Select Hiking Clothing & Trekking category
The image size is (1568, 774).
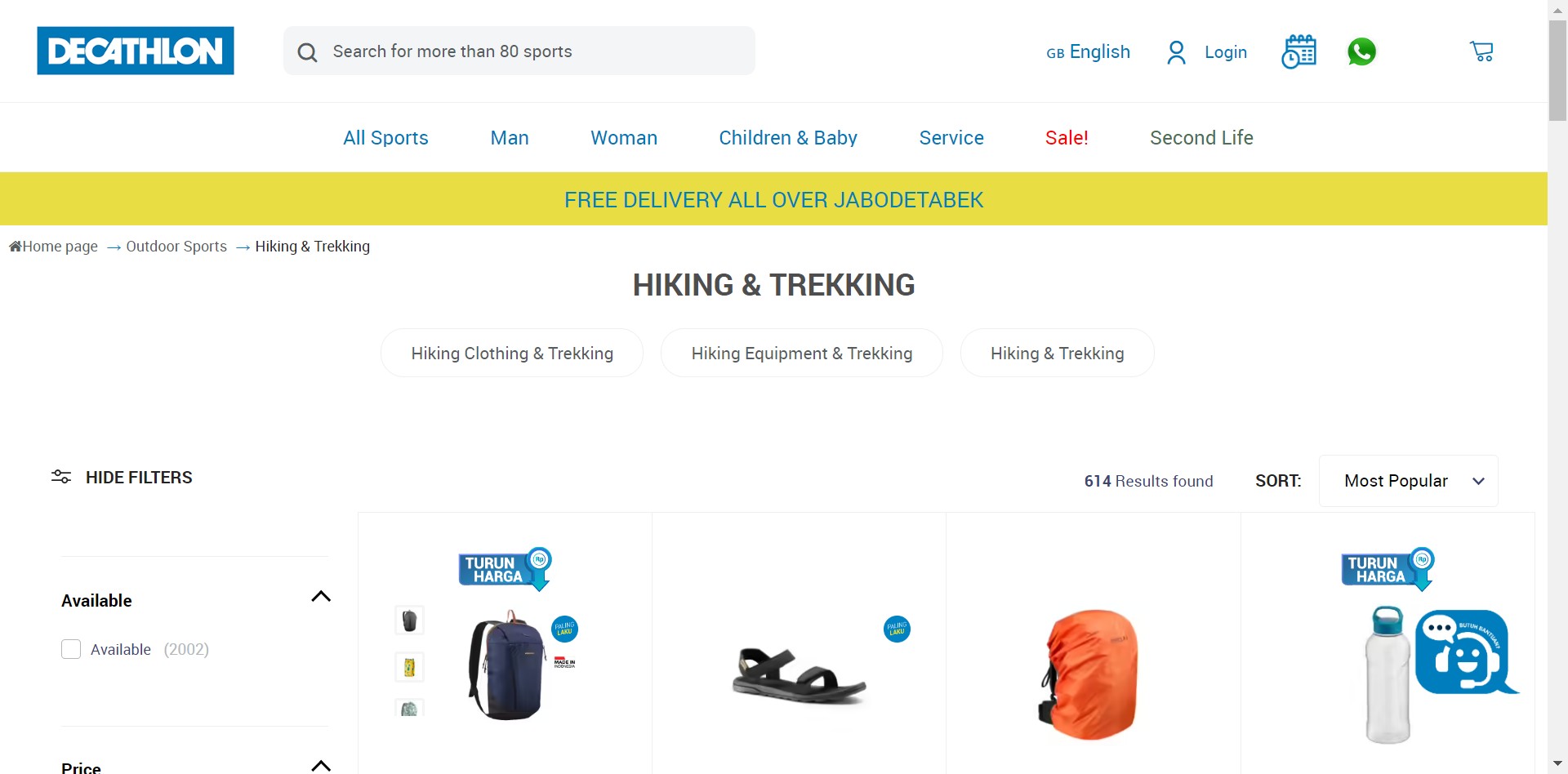512,353
